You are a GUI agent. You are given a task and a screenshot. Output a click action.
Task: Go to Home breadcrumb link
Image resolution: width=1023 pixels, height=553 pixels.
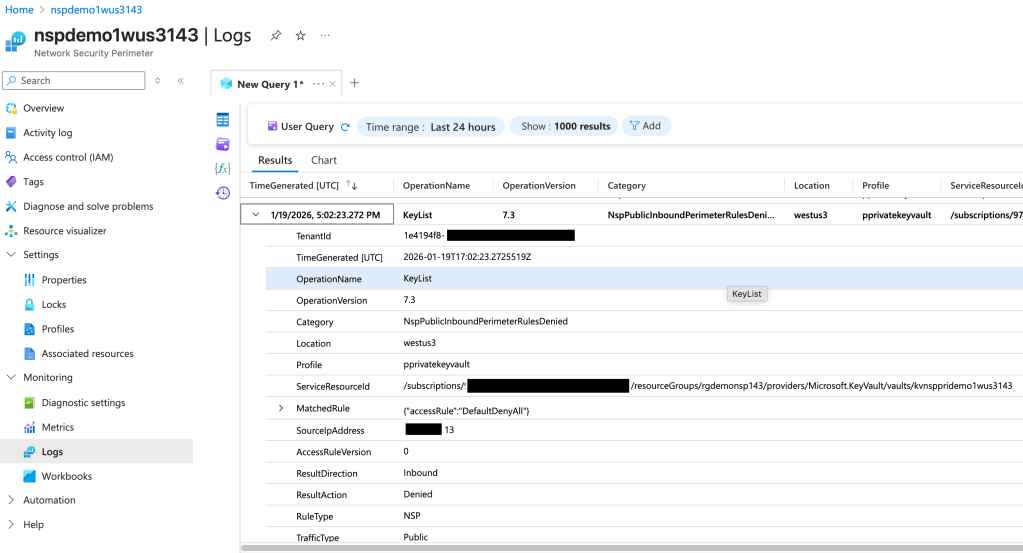(x=20, y=10)
